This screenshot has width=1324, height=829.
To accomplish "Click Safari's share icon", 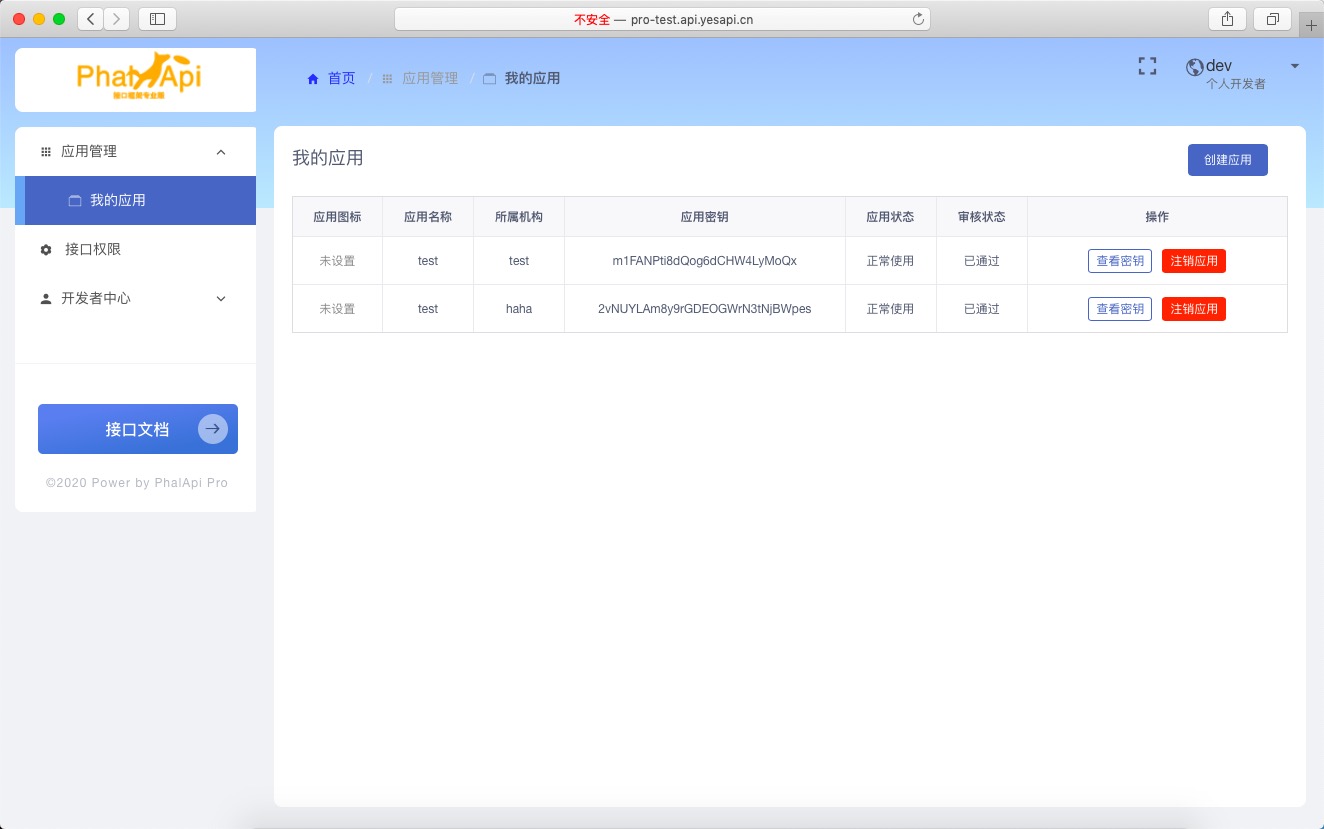I will [1227, 19].
